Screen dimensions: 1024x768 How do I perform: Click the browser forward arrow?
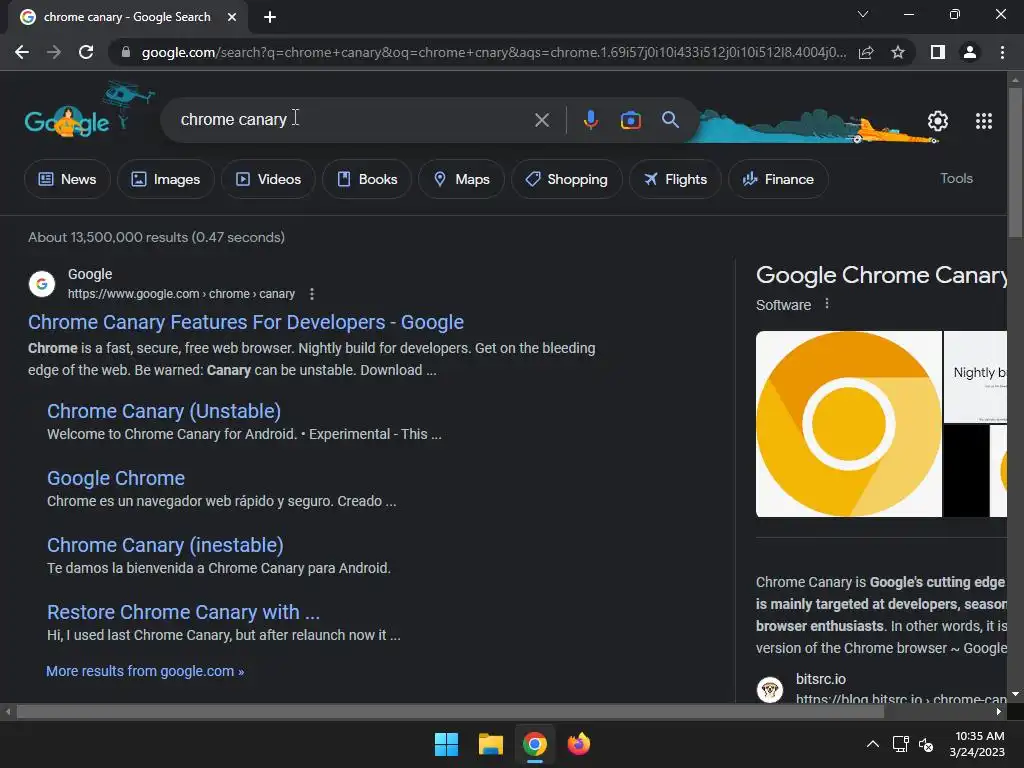click(x=54, y=52)
